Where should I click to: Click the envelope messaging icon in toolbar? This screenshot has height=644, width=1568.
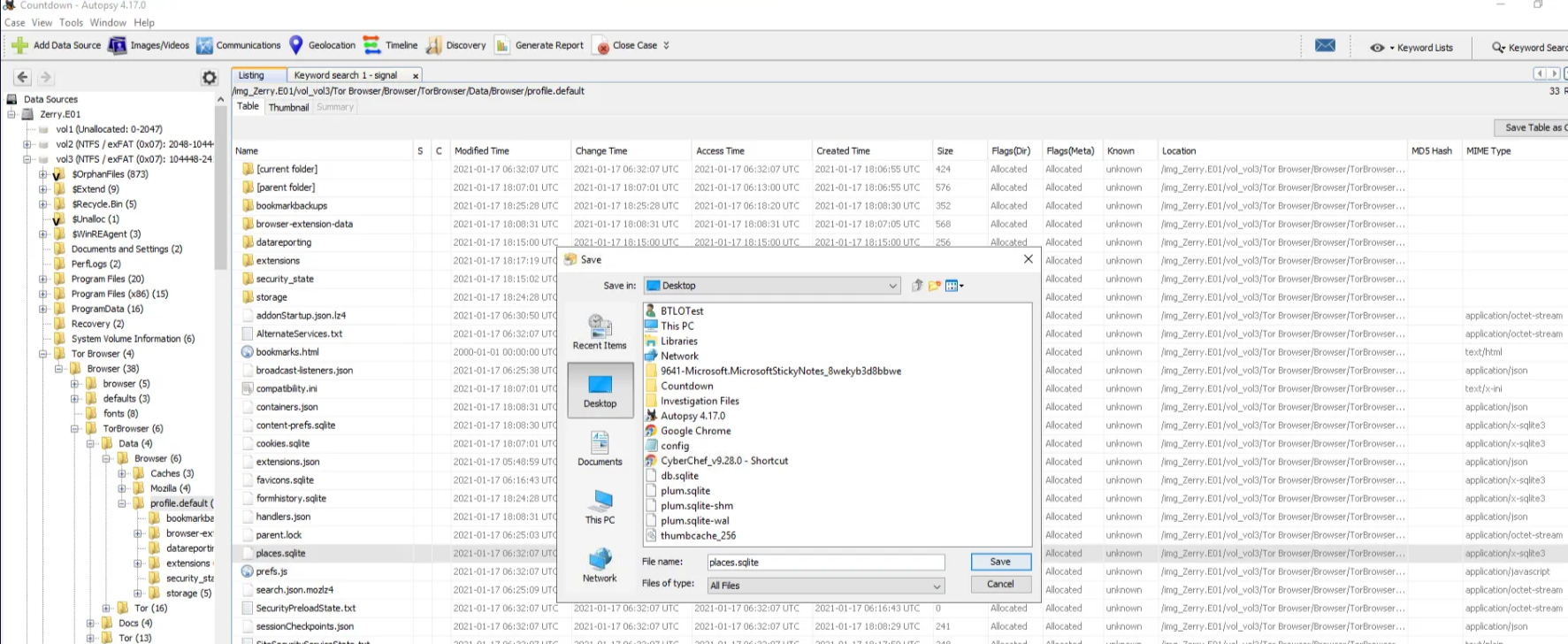(1325, 46)
